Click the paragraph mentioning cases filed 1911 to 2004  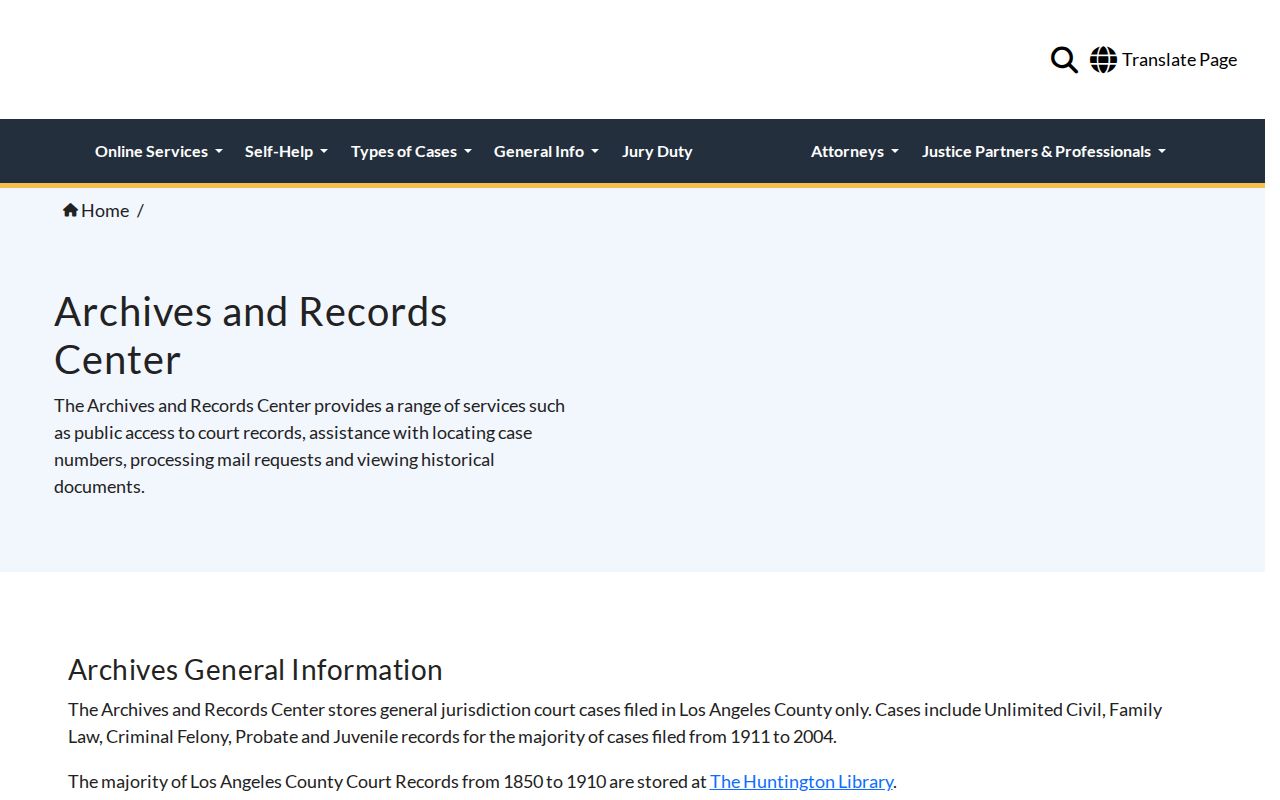click(615, 723)
